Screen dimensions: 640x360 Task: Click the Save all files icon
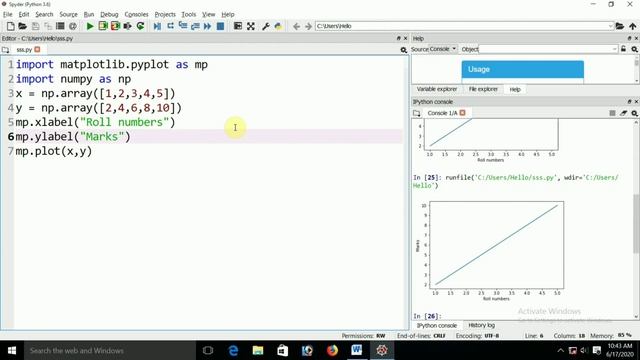pos(48,26)
